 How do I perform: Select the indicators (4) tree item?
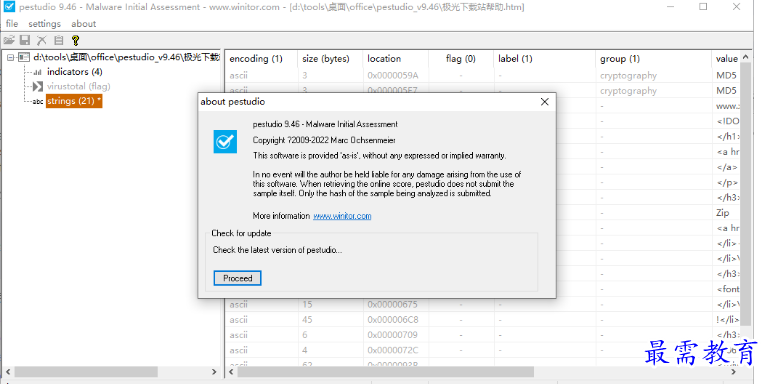click(75, 72)
